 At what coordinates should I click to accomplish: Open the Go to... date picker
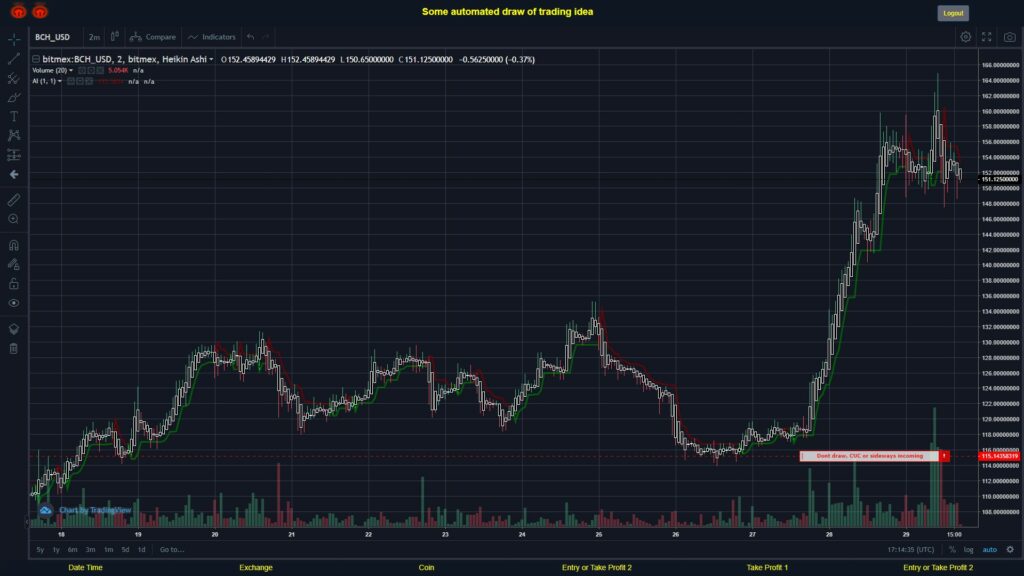coord(172,550)
